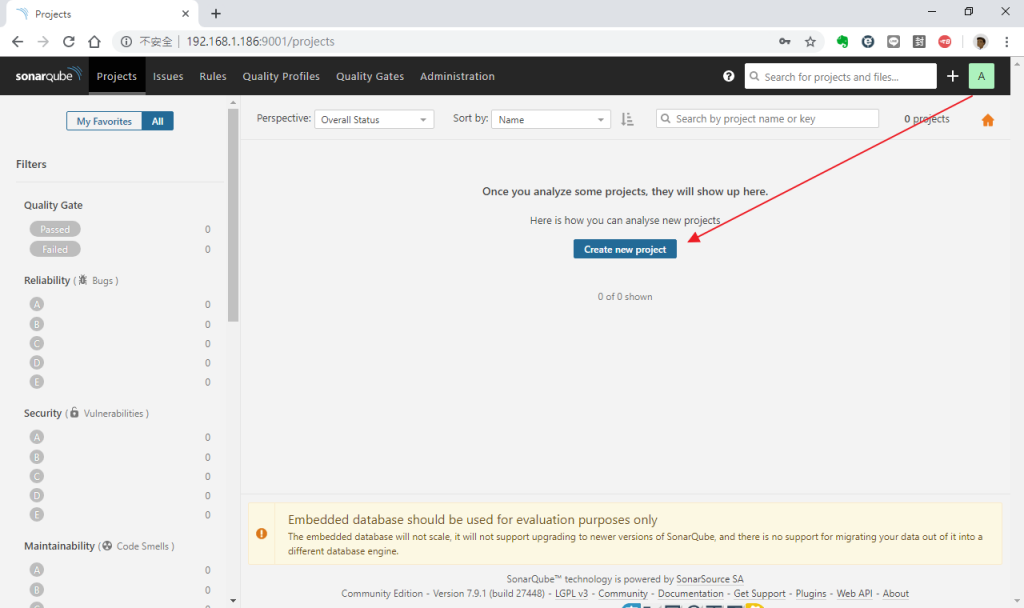The image size is (1024, 608).
Task: Toggle the sort order icon
Action: pos(627,120)
